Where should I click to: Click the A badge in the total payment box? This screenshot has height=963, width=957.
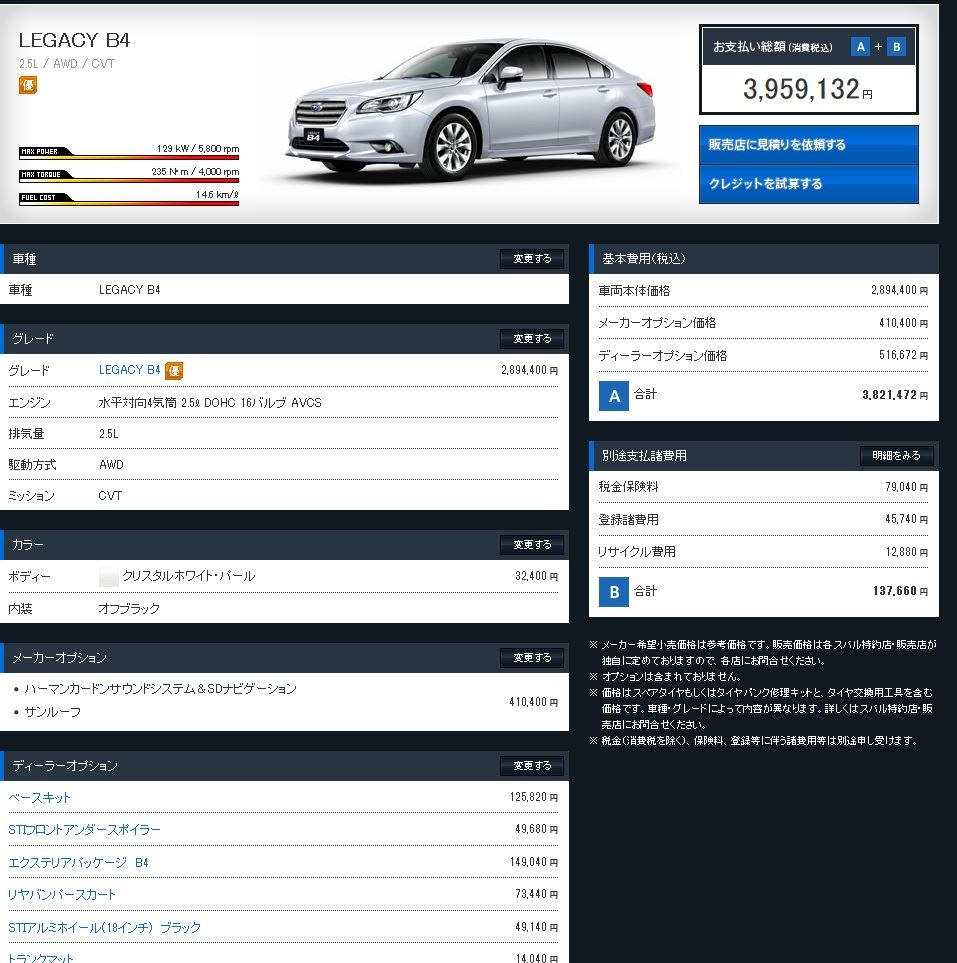(860, 47)
